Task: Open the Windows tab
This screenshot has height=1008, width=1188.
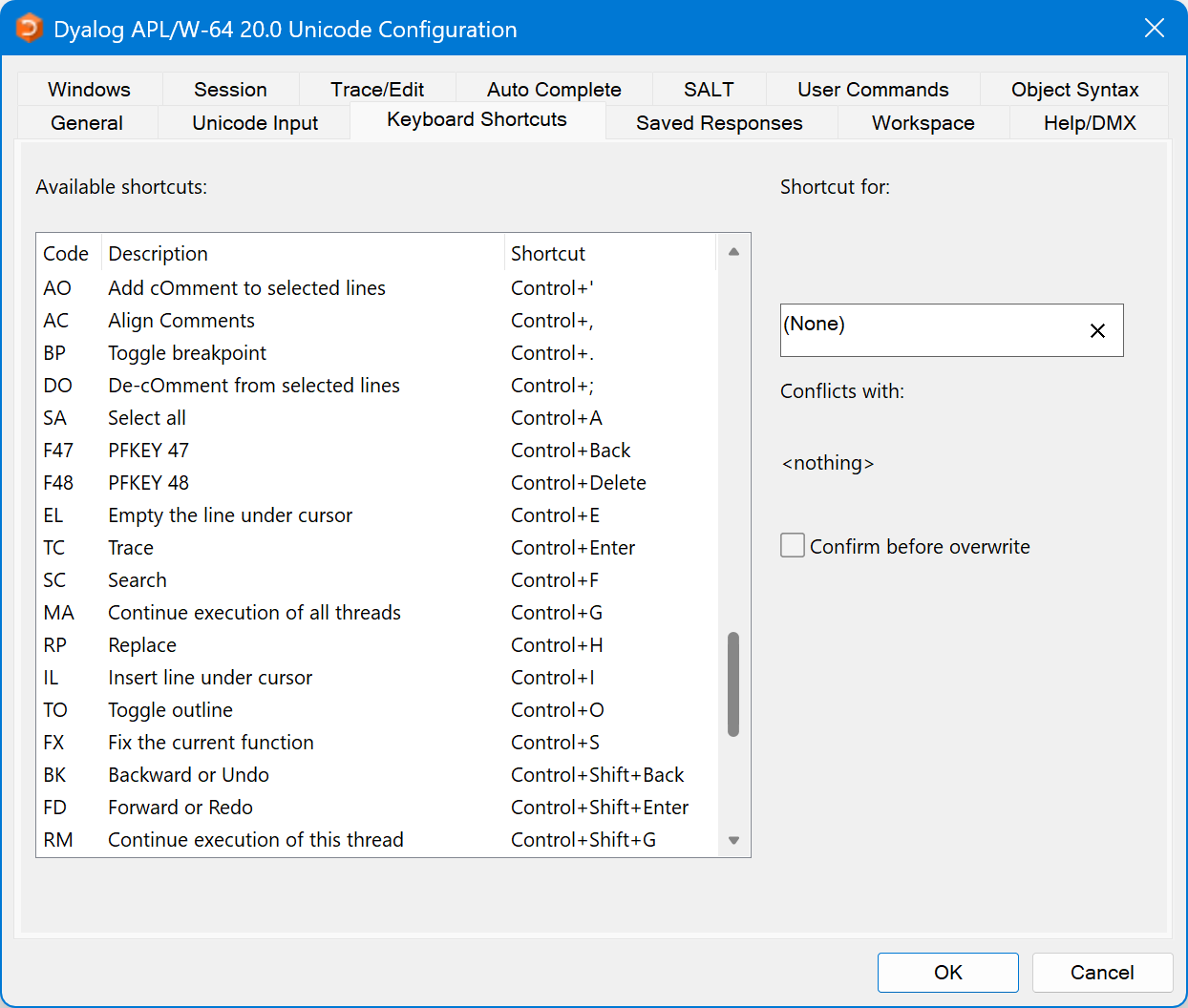Action: [x=90, y=90]
